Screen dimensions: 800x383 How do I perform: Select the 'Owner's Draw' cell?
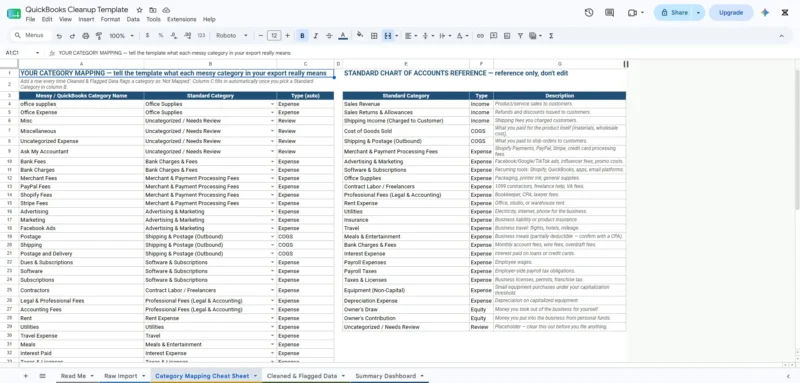(x=406, y=310)
